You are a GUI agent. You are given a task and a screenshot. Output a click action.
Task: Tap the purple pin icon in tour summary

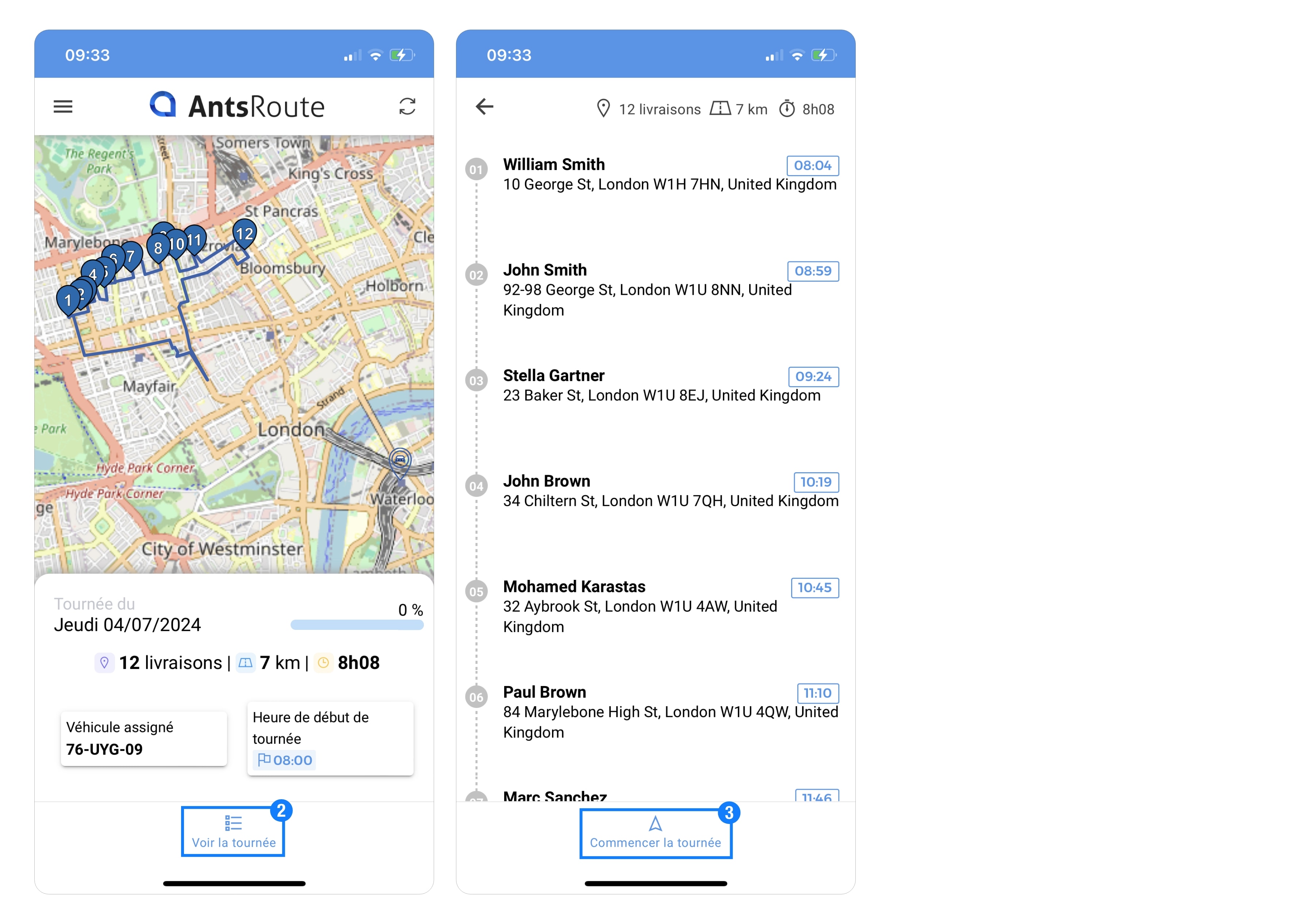tap(104, 663)
